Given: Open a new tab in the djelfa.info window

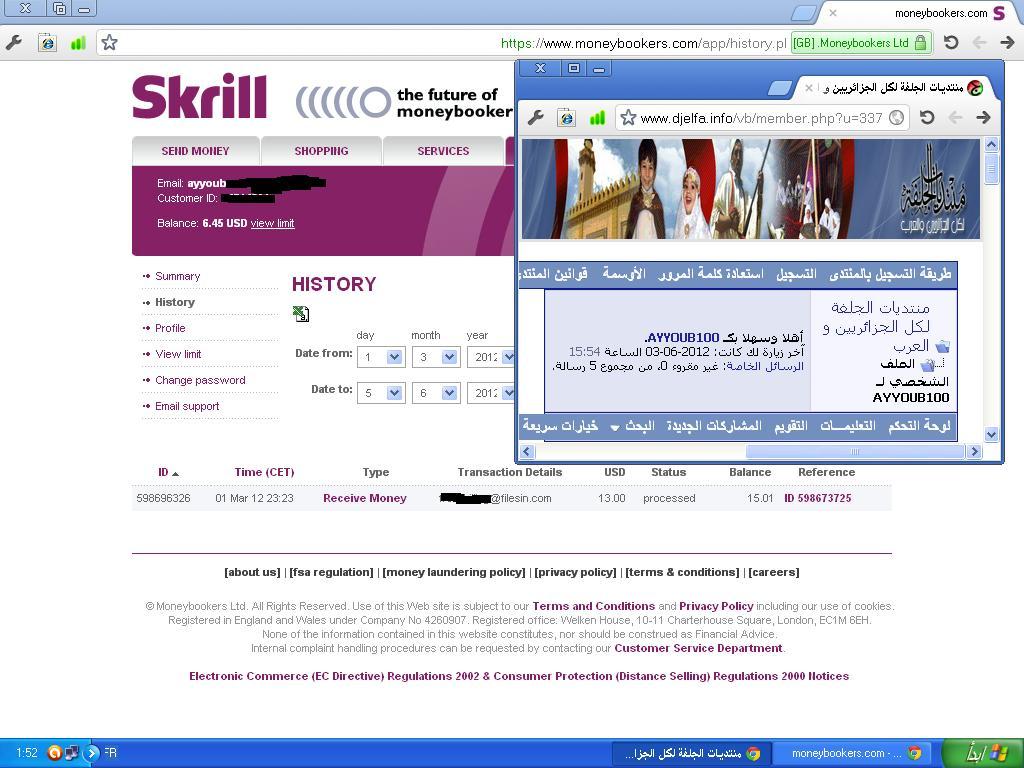Looking at the screenshot, I should point(780,88).
